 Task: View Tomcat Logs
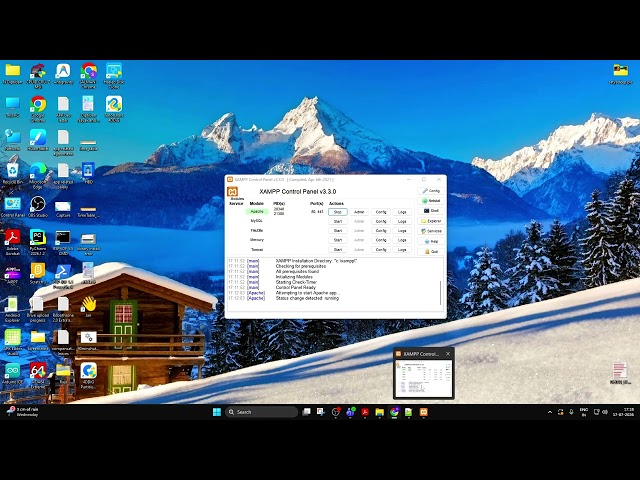click(x=402, y=249)
